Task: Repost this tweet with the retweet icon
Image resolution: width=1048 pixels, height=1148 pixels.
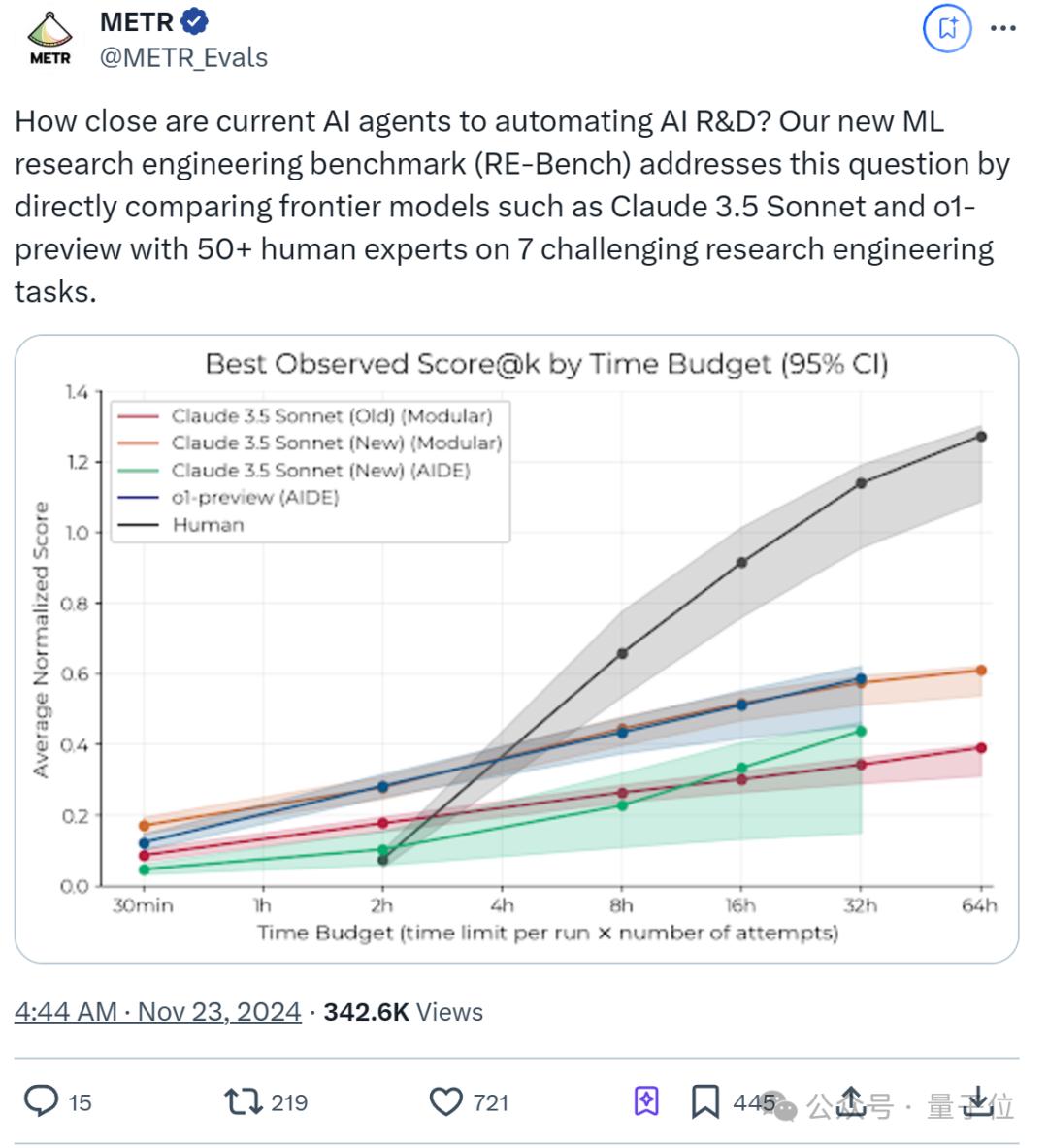Action: coord(242,1101)
